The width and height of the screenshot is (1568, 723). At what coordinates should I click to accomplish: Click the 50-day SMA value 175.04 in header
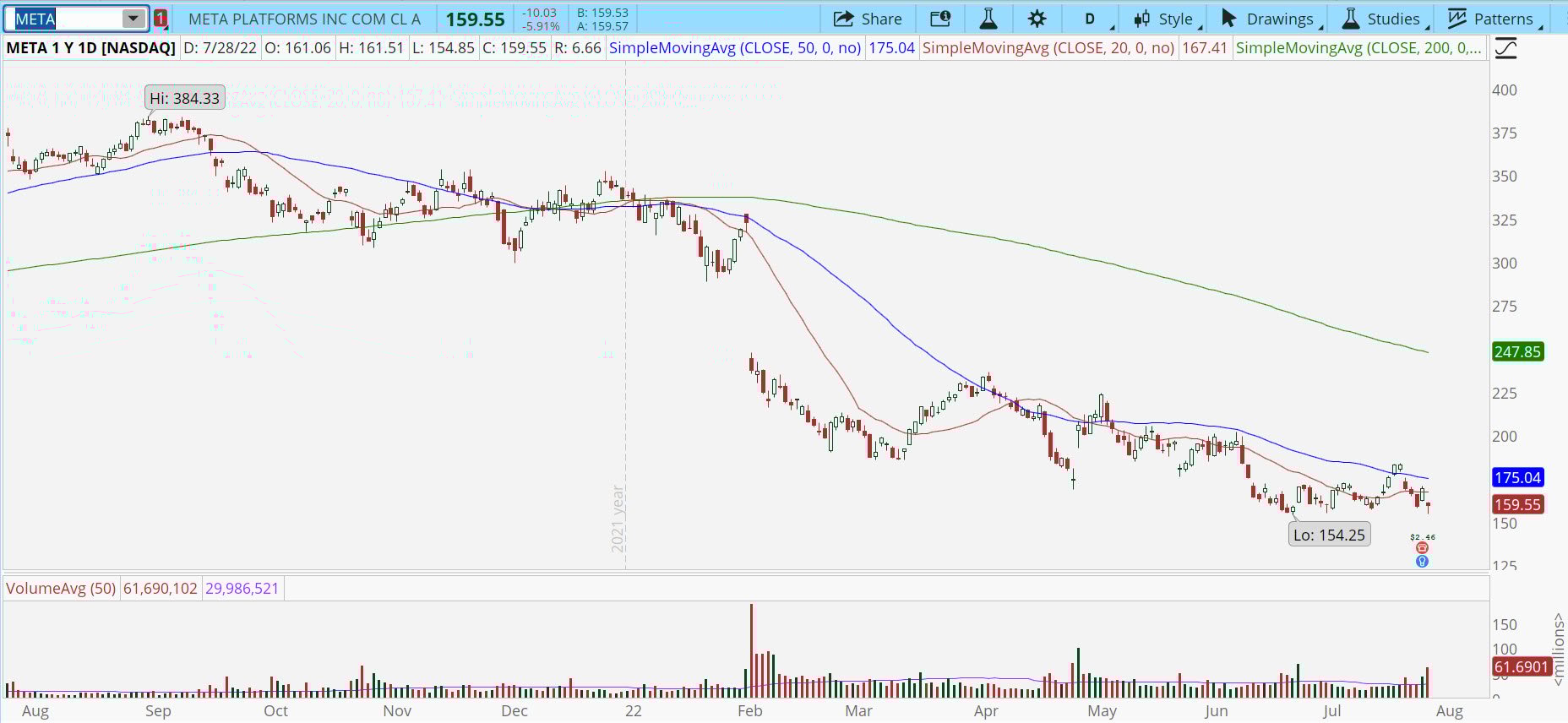[x=891, y=48]
